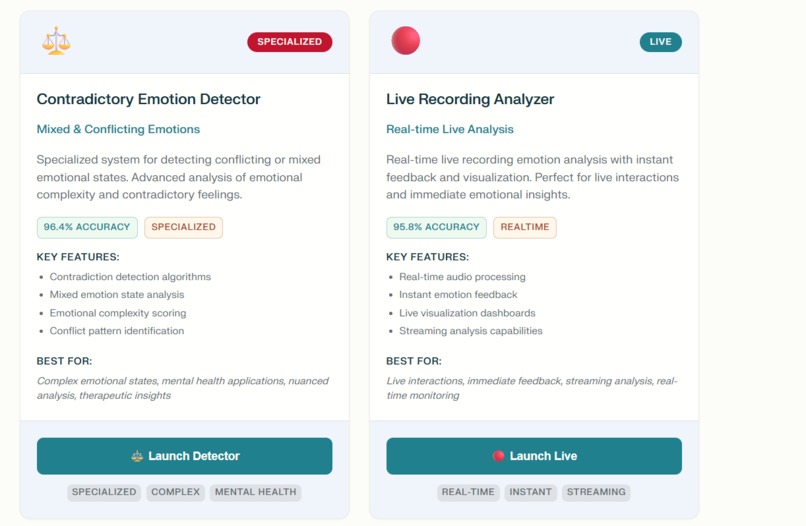Select 'Contradiction detection algorithms' feature
Viewport: 806px width, 526px height.
(130, 277)
